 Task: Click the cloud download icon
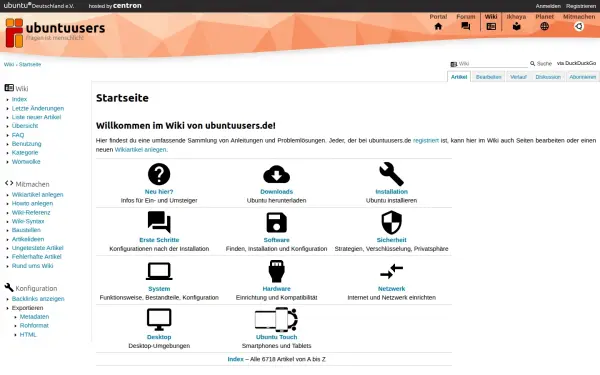click(x=276, y=174)
